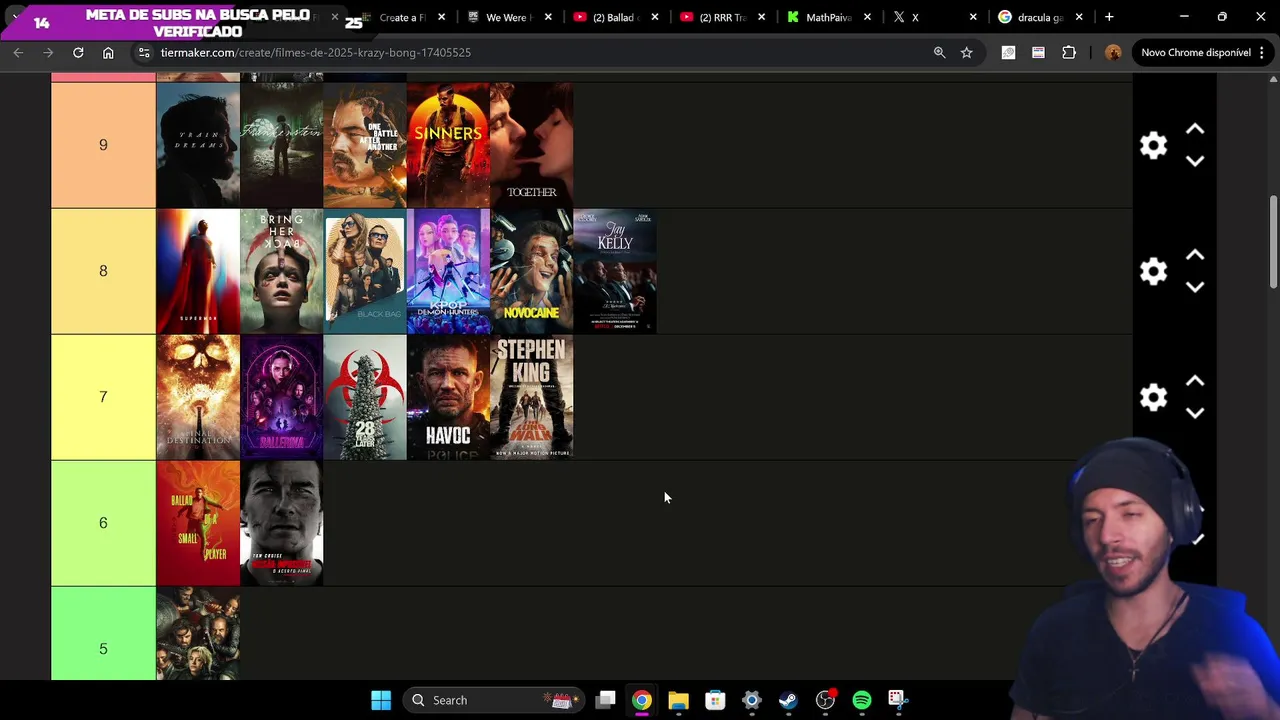Open File Explorer from the taskbar

[x=678, y=700]
